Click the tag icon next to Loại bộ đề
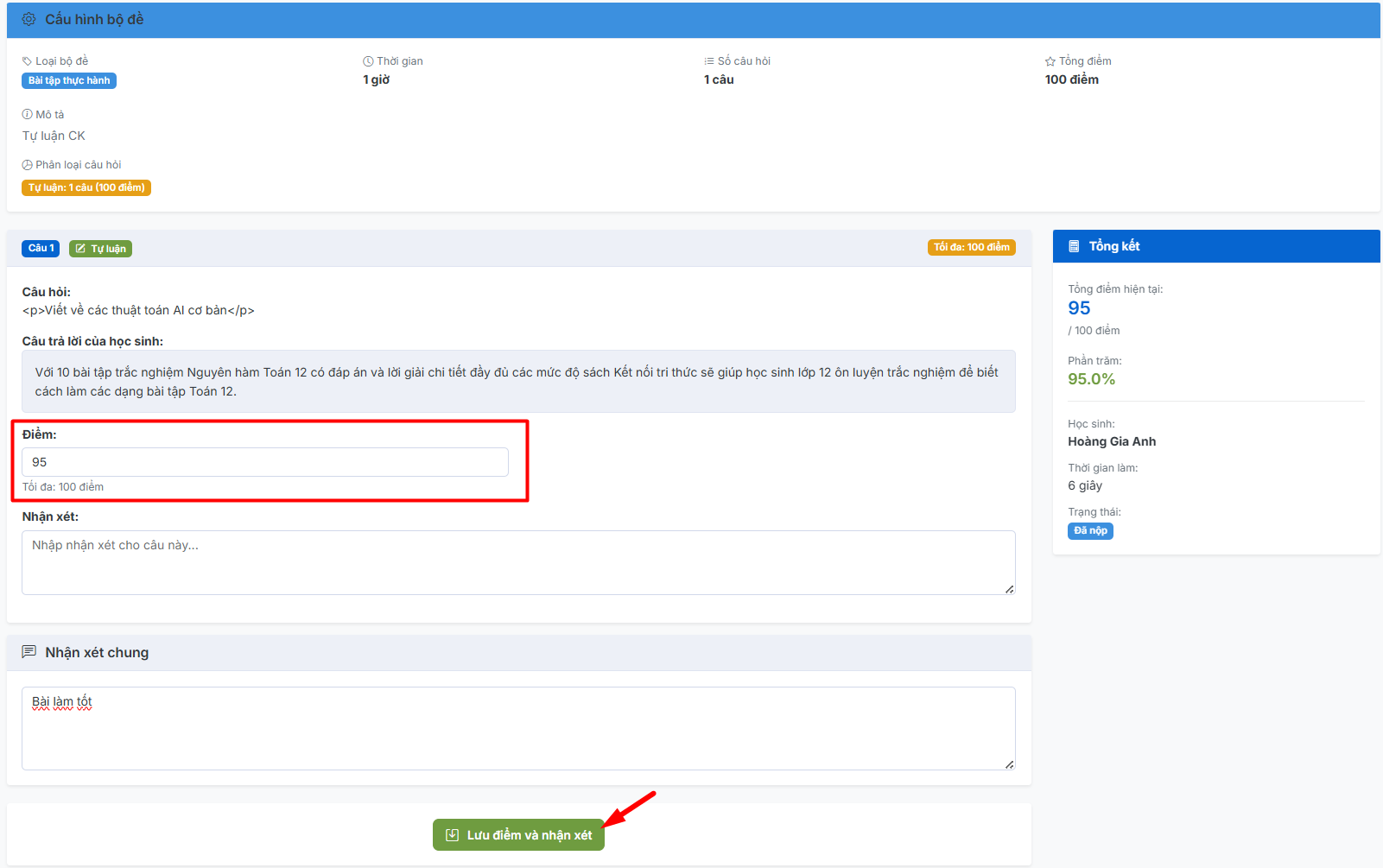 click(27, 61)
